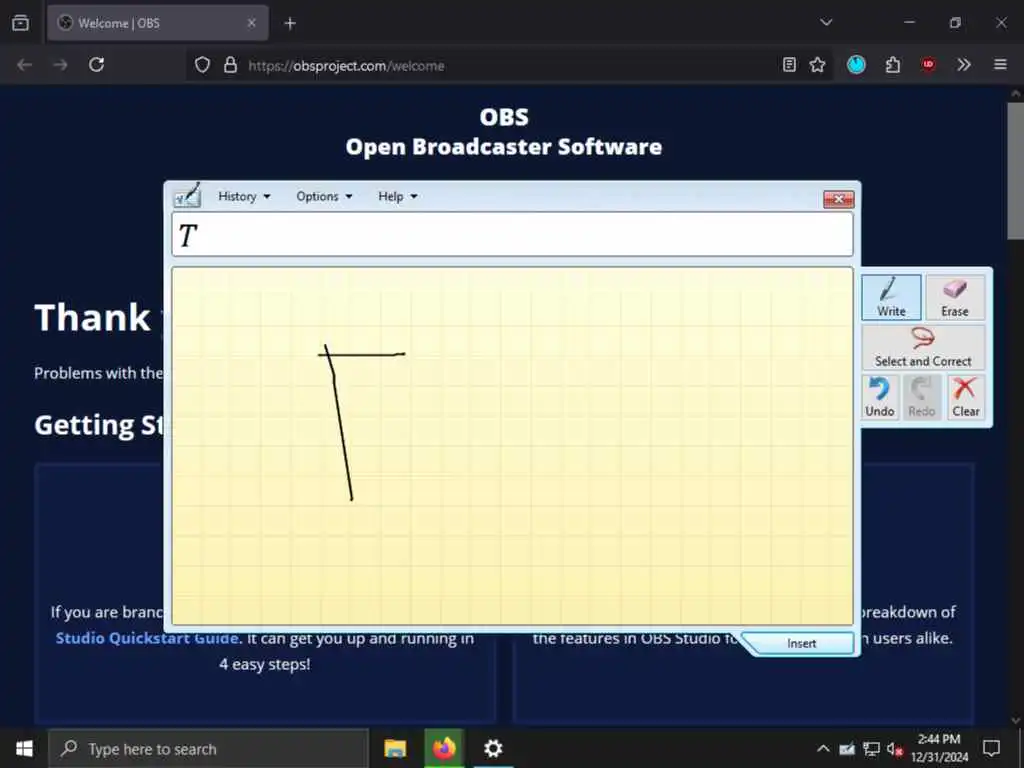
Task: Show site security padlock info
Action: (x=230, y=65)
